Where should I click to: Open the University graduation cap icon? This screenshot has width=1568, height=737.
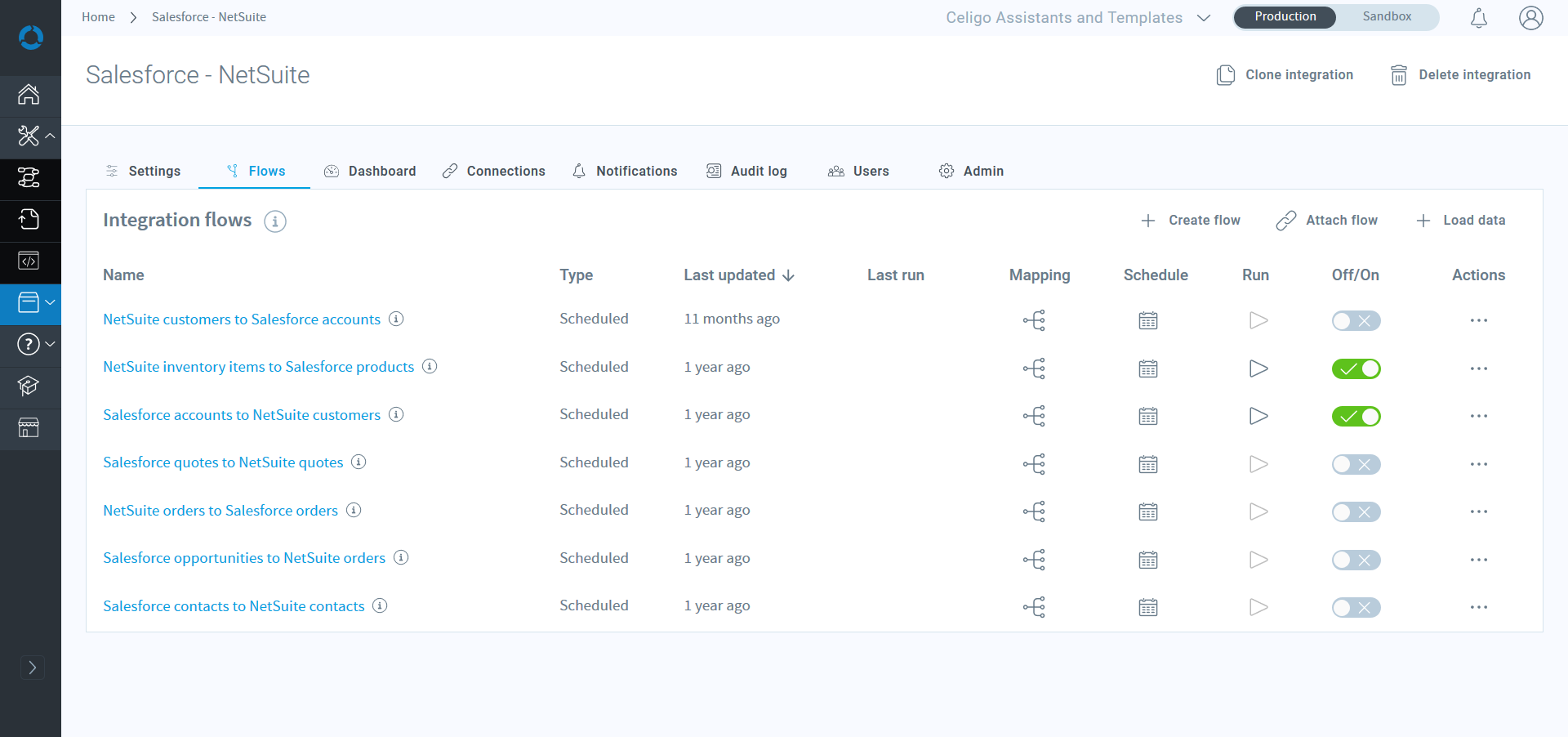point(29,386)
